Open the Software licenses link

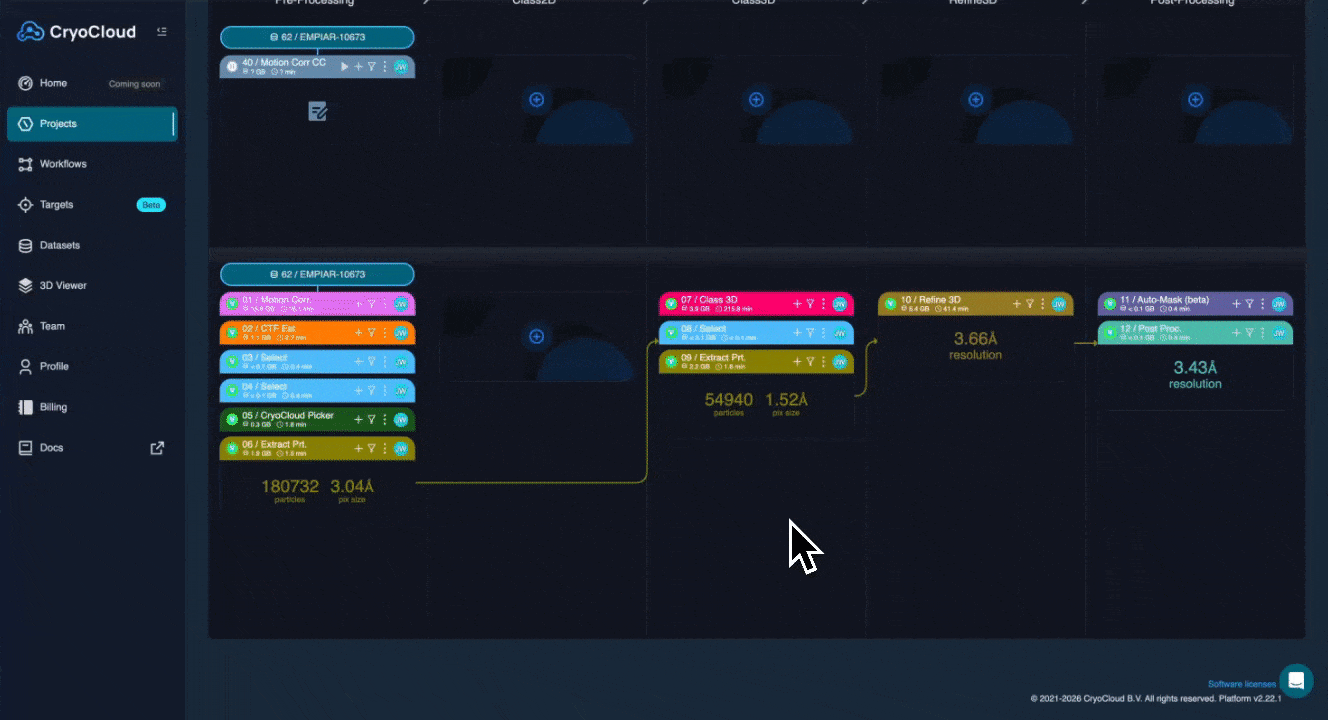click(x=1241, y=684)
